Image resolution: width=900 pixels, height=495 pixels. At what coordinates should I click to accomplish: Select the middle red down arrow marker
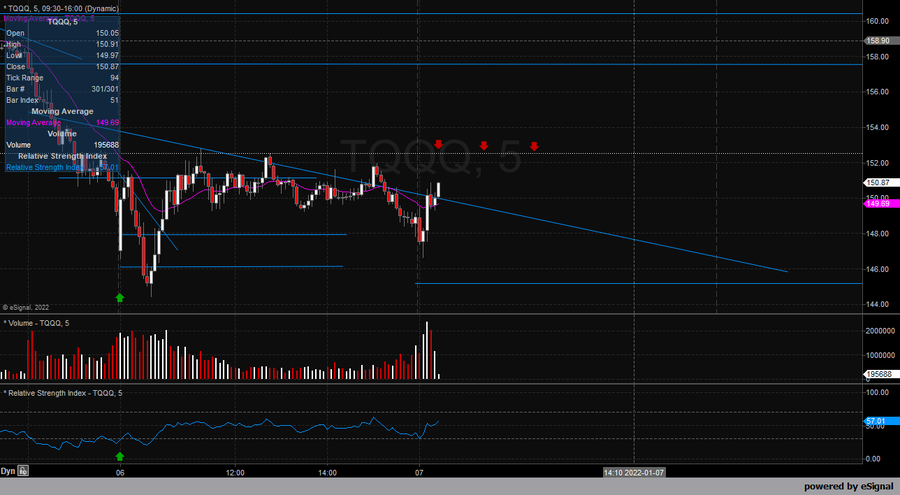(484, 146)
